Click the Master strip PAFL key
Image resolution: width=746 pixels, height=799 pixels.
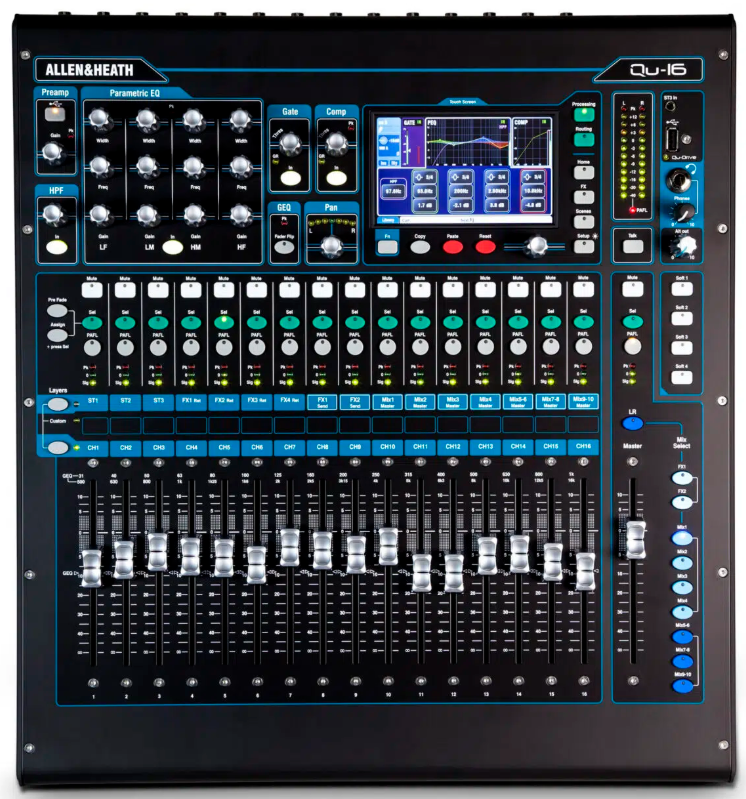click(x=632, y=347)
